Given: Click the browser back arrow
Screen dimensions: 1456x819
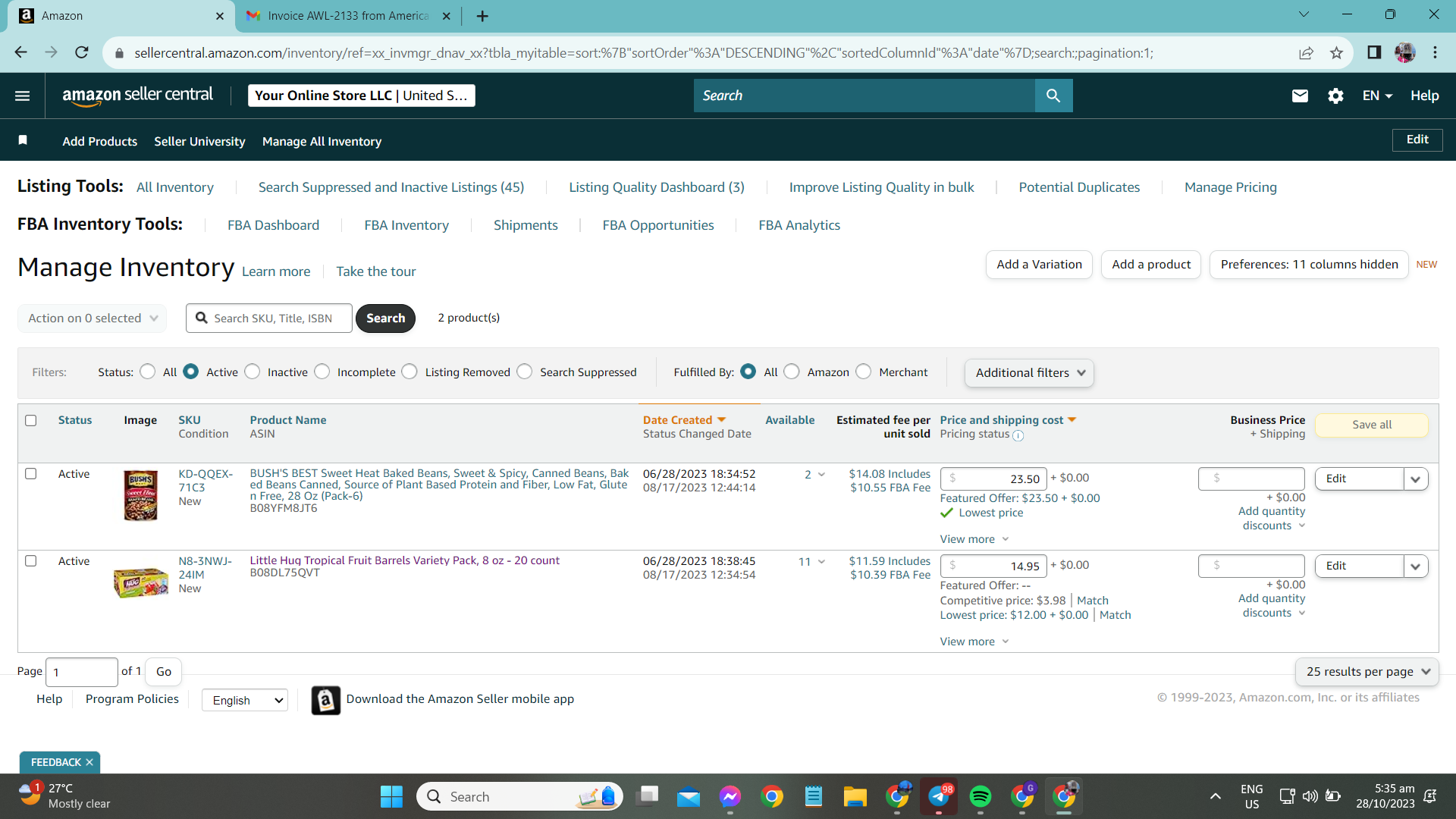Looking at the screenshot, I should tap(20, 52).
